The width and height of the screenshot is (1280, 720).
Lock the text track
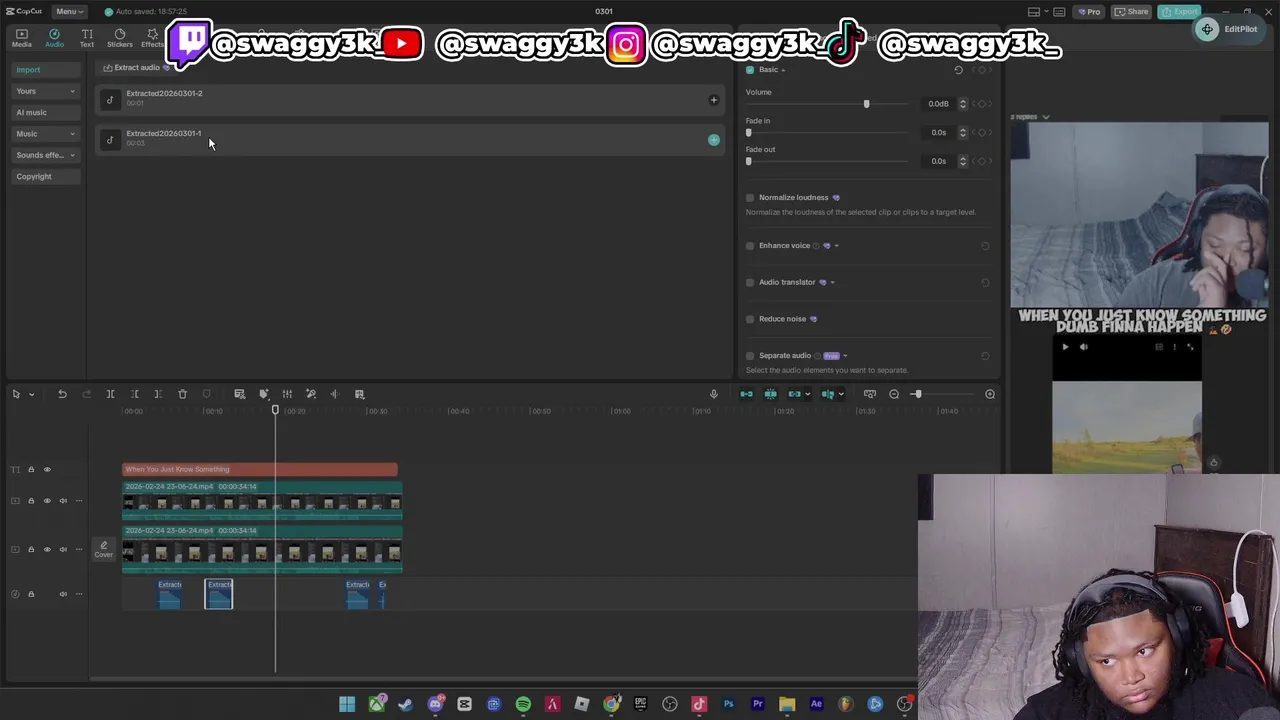point(31,470)
